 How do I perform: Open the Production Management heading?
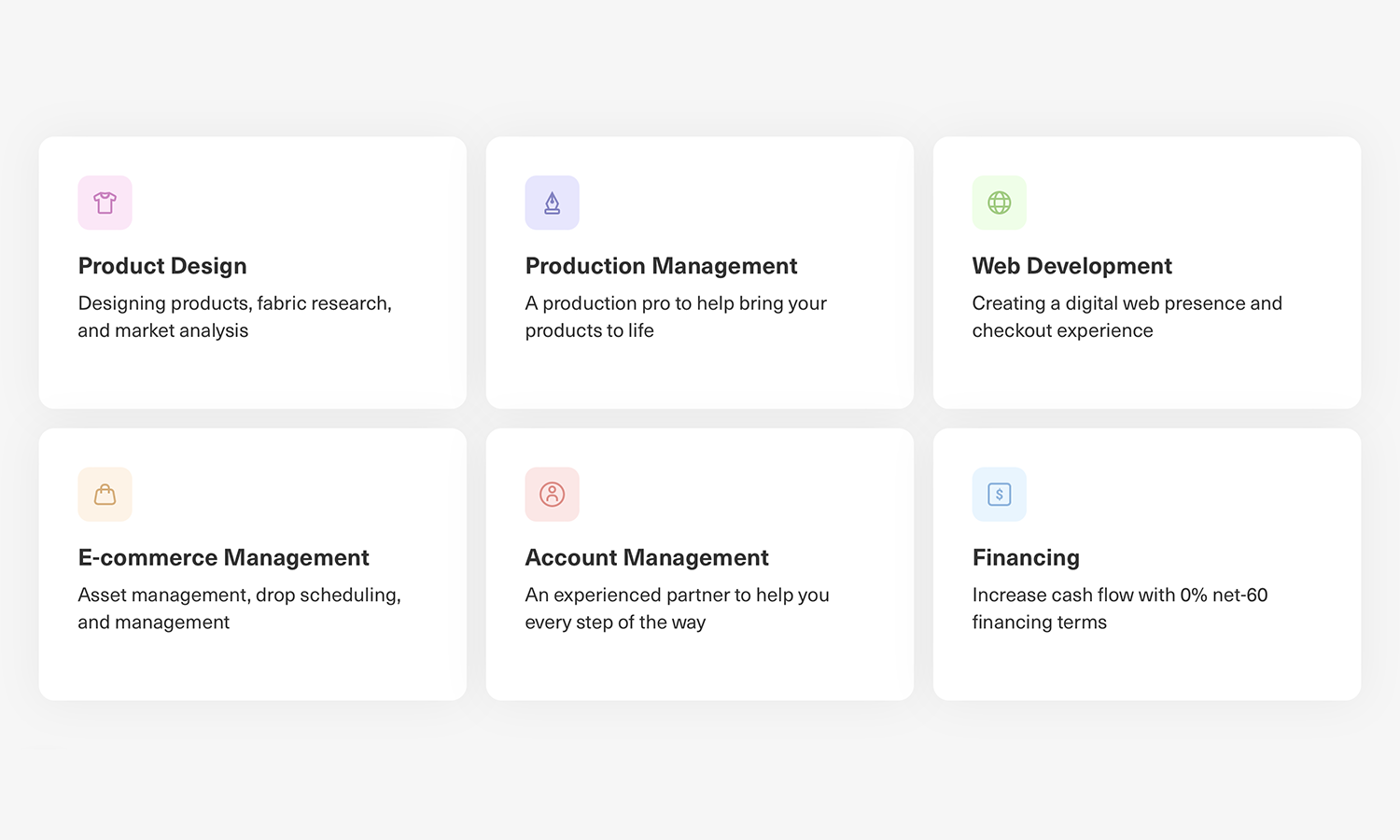tap(661, 266)
